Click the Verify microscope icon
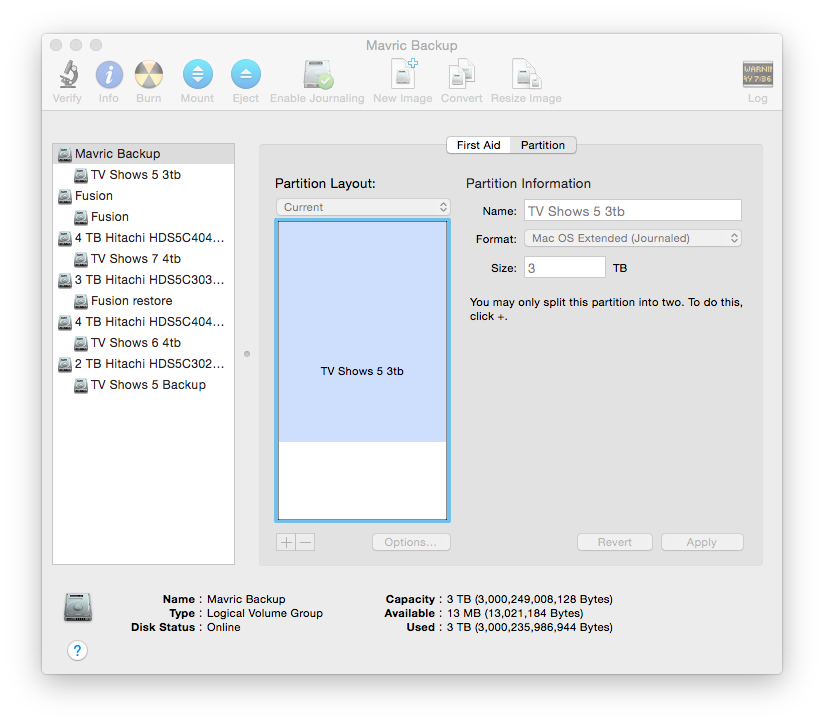The width and height of the screenshot is (824, 724). (x=68, y=74)
